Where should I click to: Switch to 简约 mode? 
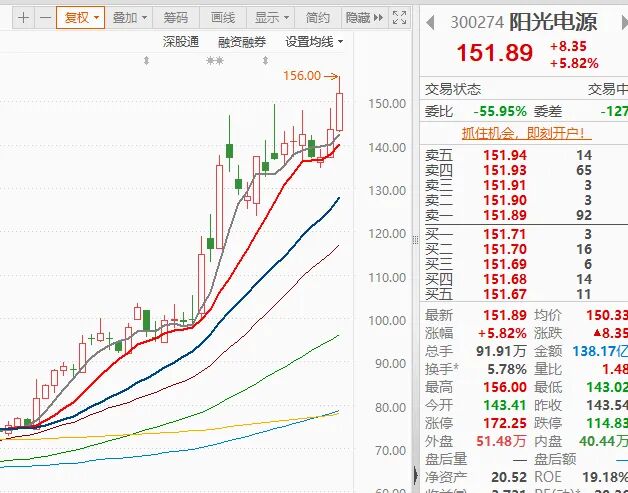[318, 18]
